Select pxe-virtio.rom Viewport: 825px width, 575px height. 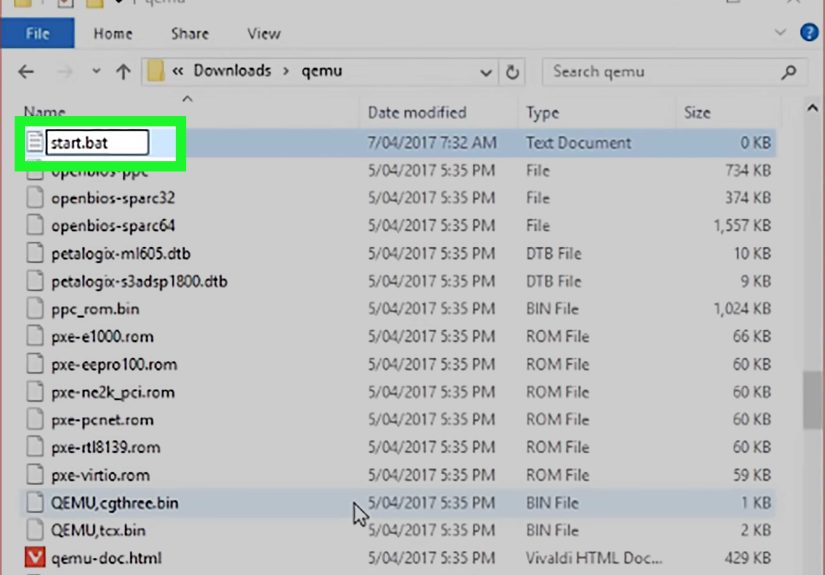pos(100,475)
